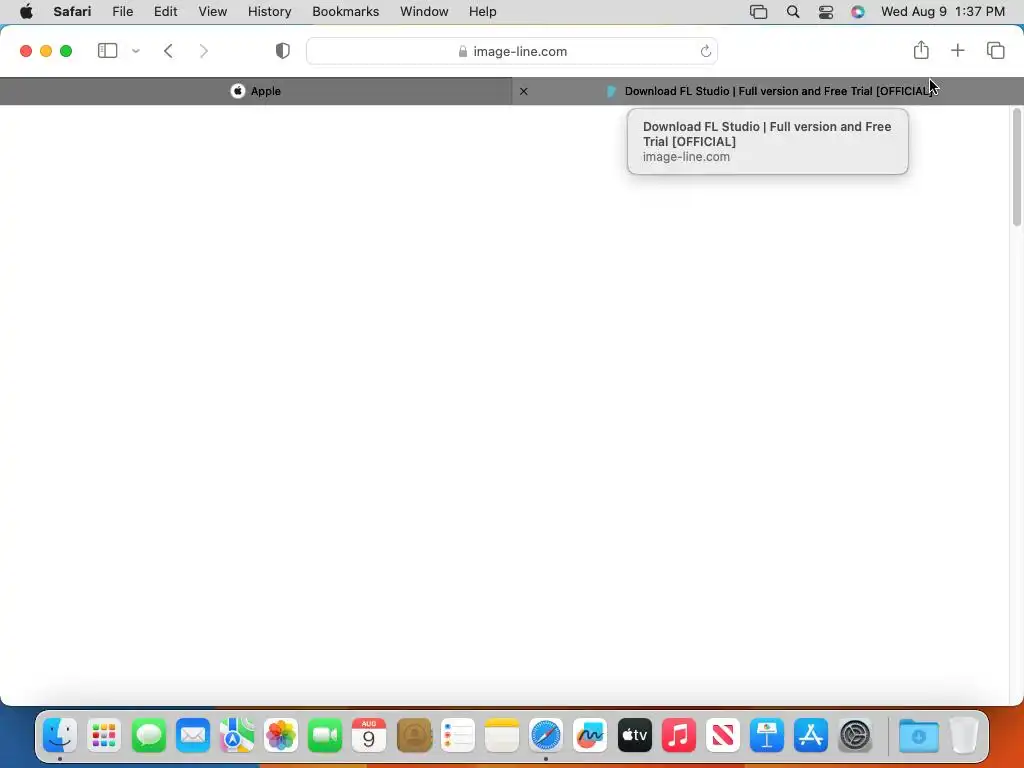Open News from the Dock
Viewport: 1024px width, 768px height.
[723, 735]
